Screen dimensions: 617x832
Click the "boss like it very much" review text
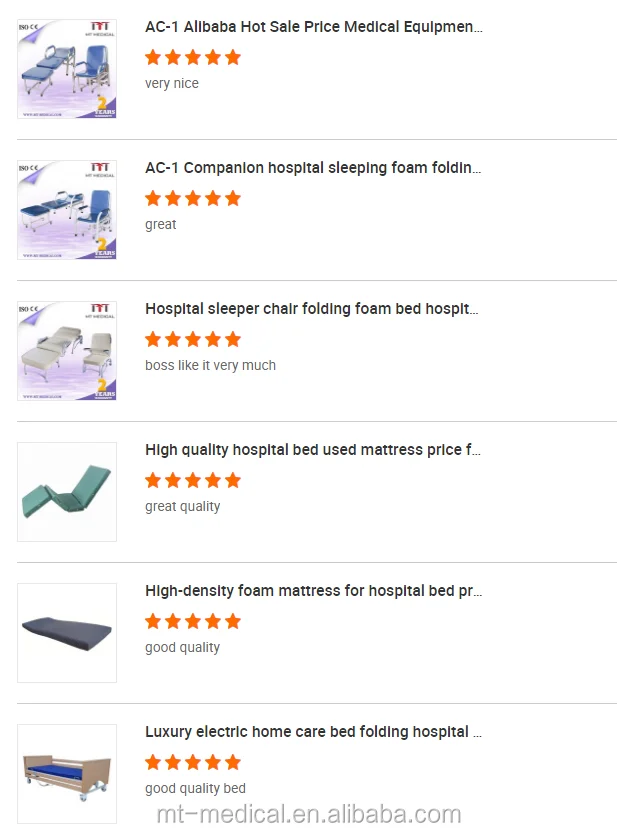(x=210, y=365)
